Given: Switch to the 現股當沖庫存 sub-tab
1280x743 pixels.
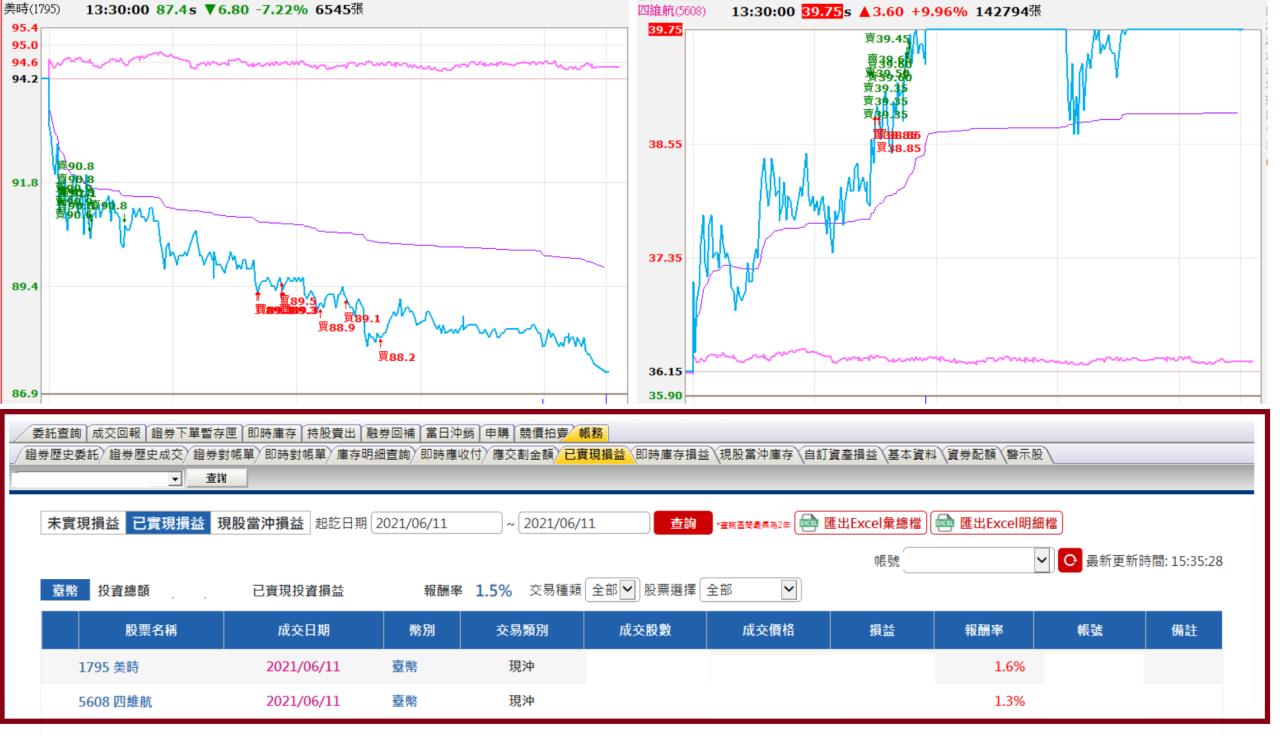Looking at the screenshot, I should pyautogui.click(x=758, y=455).
